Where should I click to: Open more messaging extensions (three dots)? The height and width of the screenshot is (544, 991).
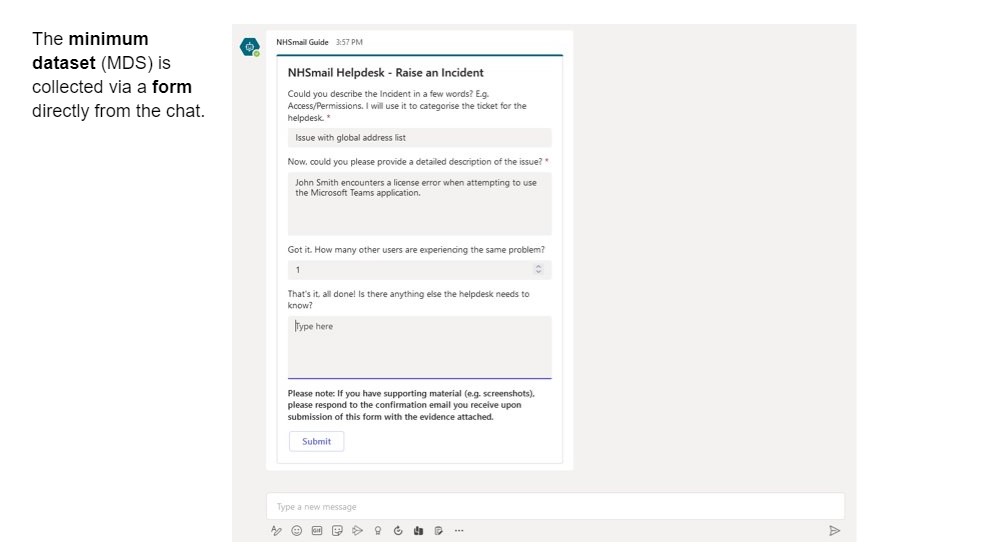[x=459, y=531]
